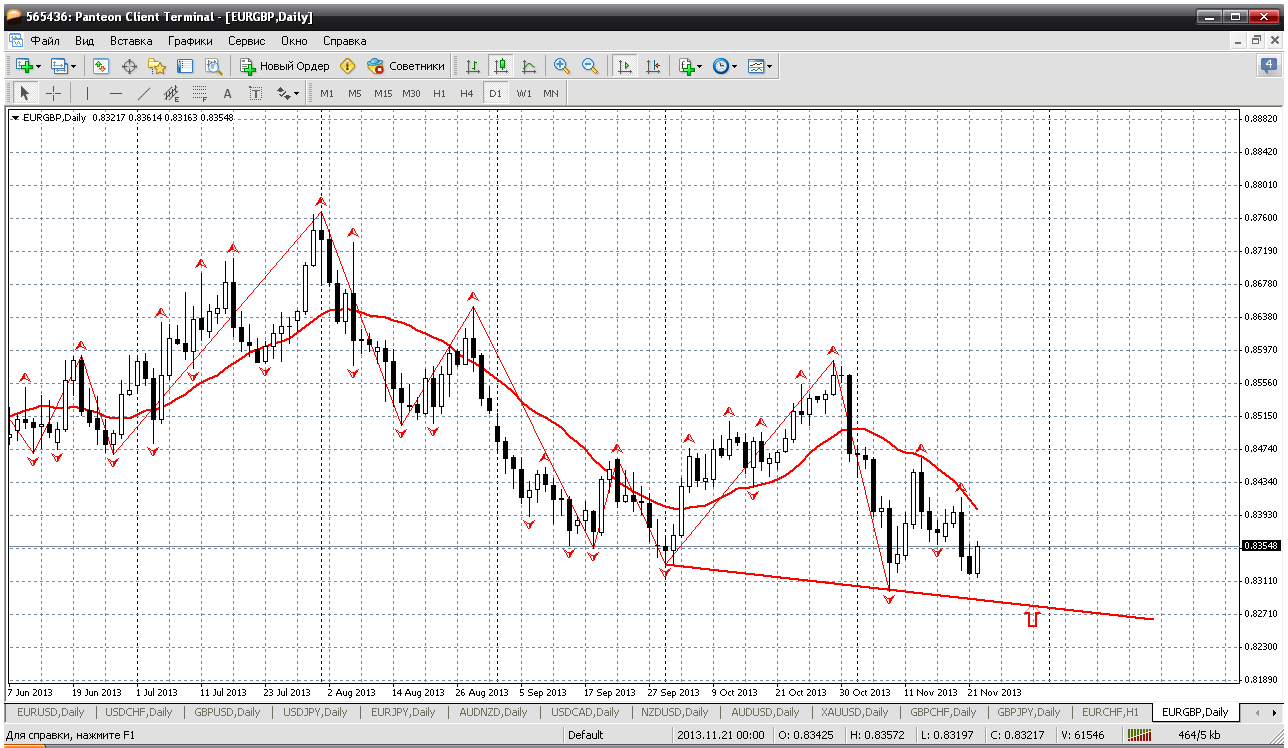Select the Fibonacci retracement tool

tap(199, 93)
